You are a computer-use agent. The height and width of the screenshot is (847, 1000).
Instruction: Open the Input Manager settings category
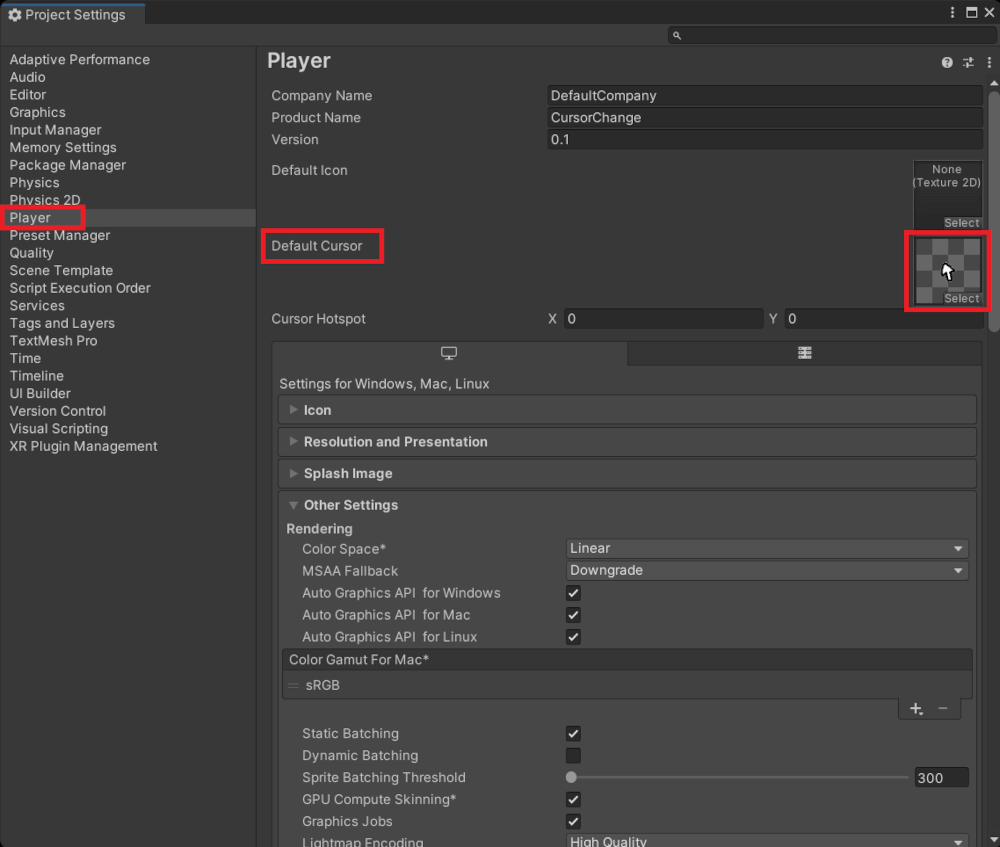[x=55, y=130]
